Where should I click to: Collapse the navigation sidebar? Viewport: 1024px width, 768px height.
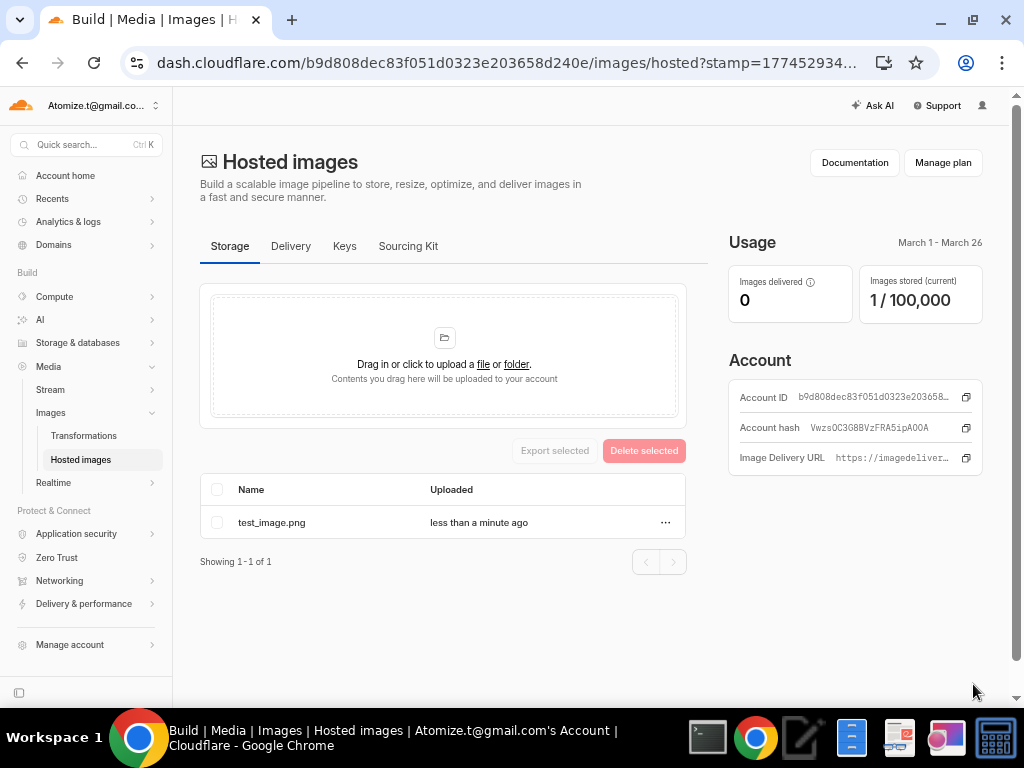(18, 692)
